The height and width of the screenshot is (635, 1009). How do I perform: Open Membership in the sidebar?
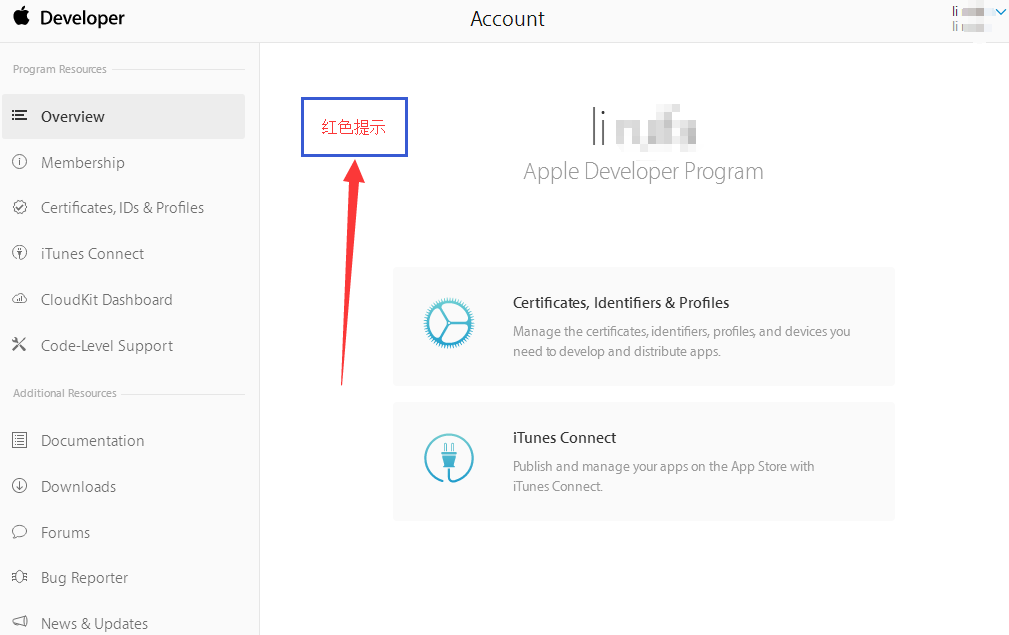point(83,163)
